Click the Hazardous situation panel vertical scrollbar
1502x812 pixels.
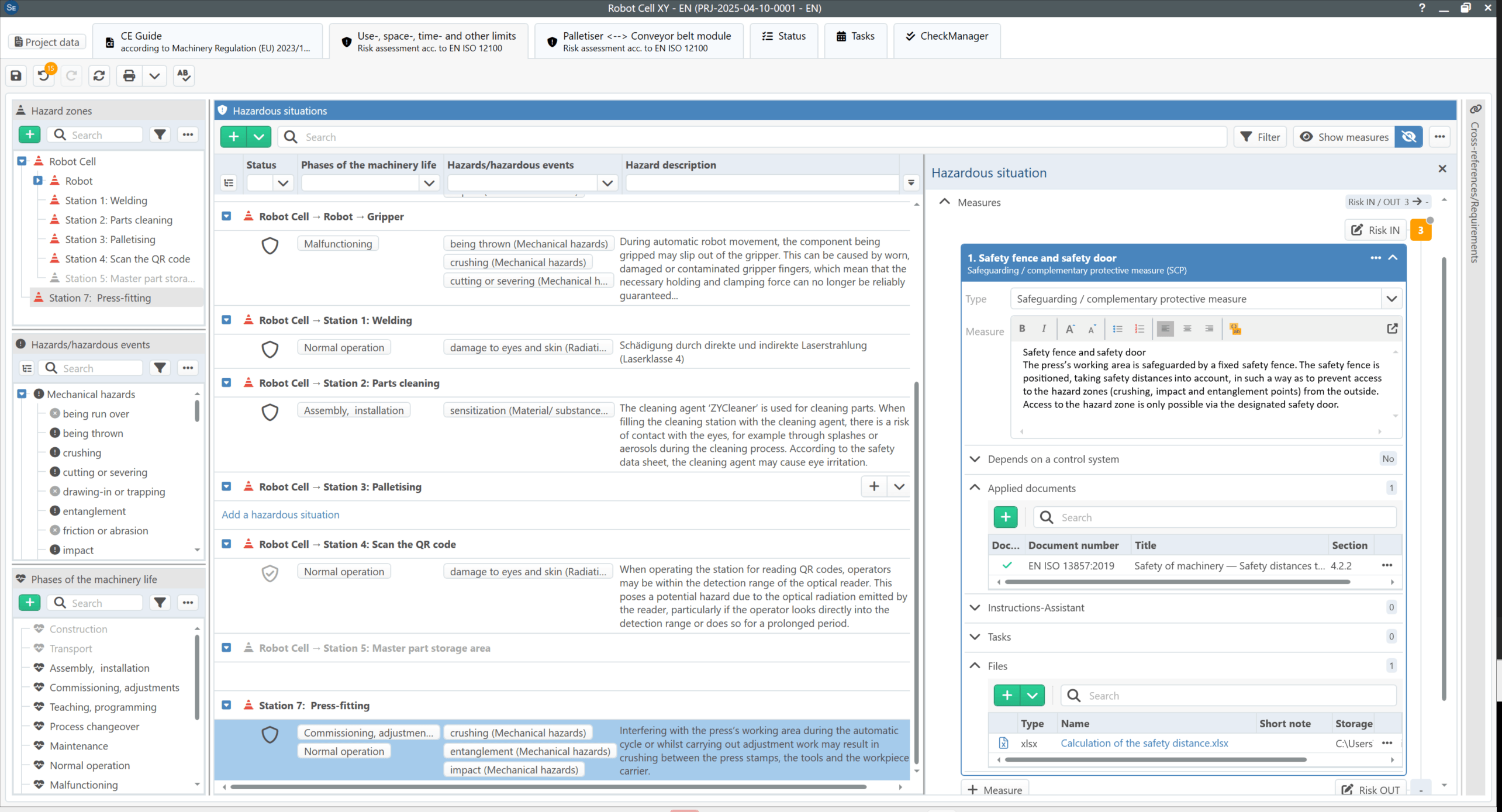(x=1444, y=478)
